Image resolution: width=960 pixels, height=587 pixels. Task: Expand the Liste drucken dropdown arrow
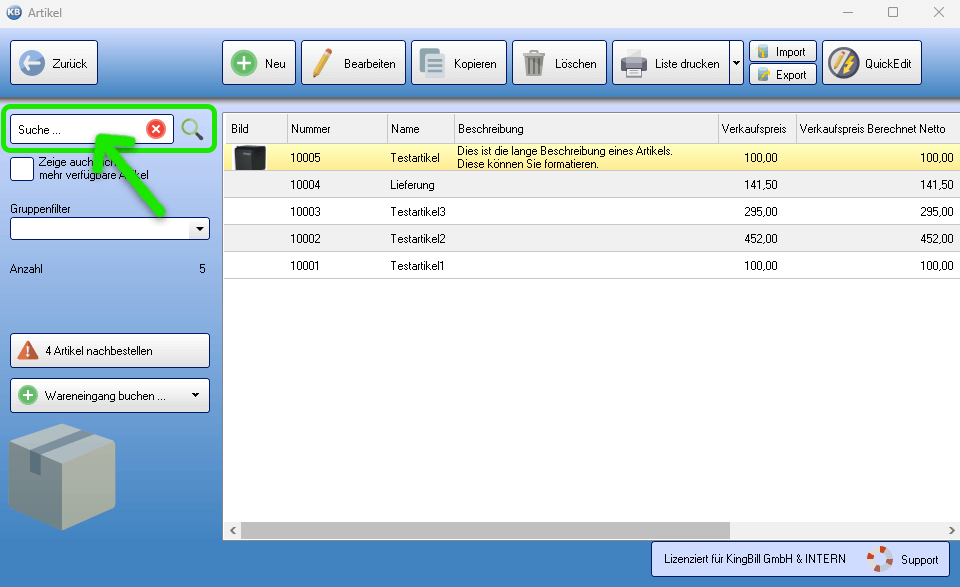[x=736, y=63]
